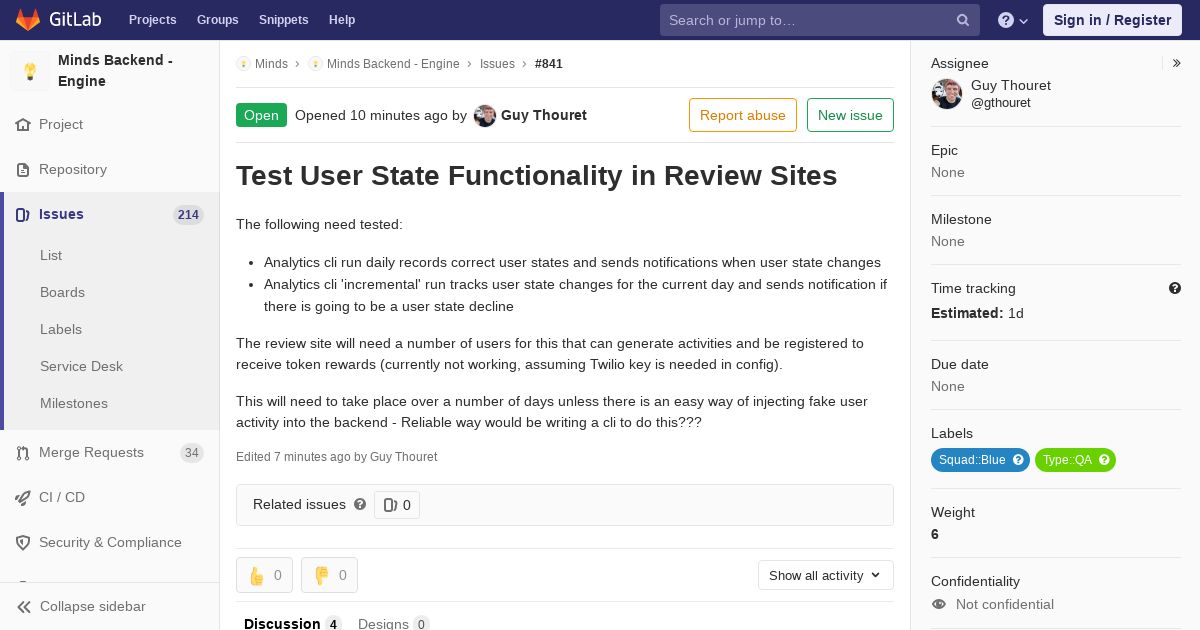Open the issues List sidebar item
The width and height of the screenshot is (1200, 630).
pos(51,255)
